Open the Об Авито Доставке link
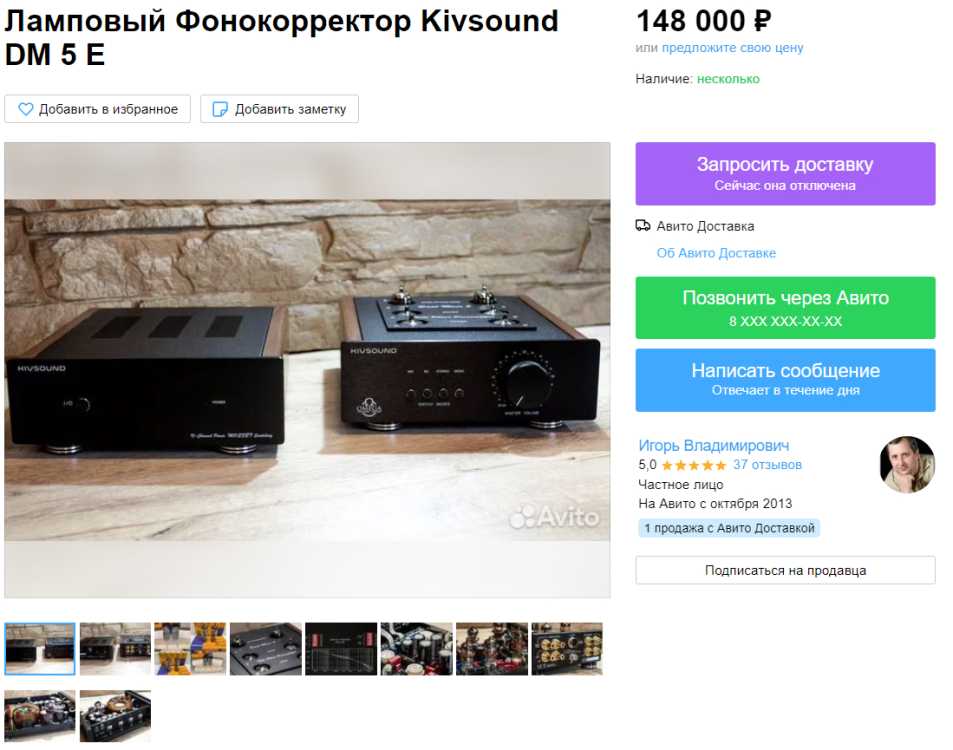Screen dimensions: 953x750 716,253
